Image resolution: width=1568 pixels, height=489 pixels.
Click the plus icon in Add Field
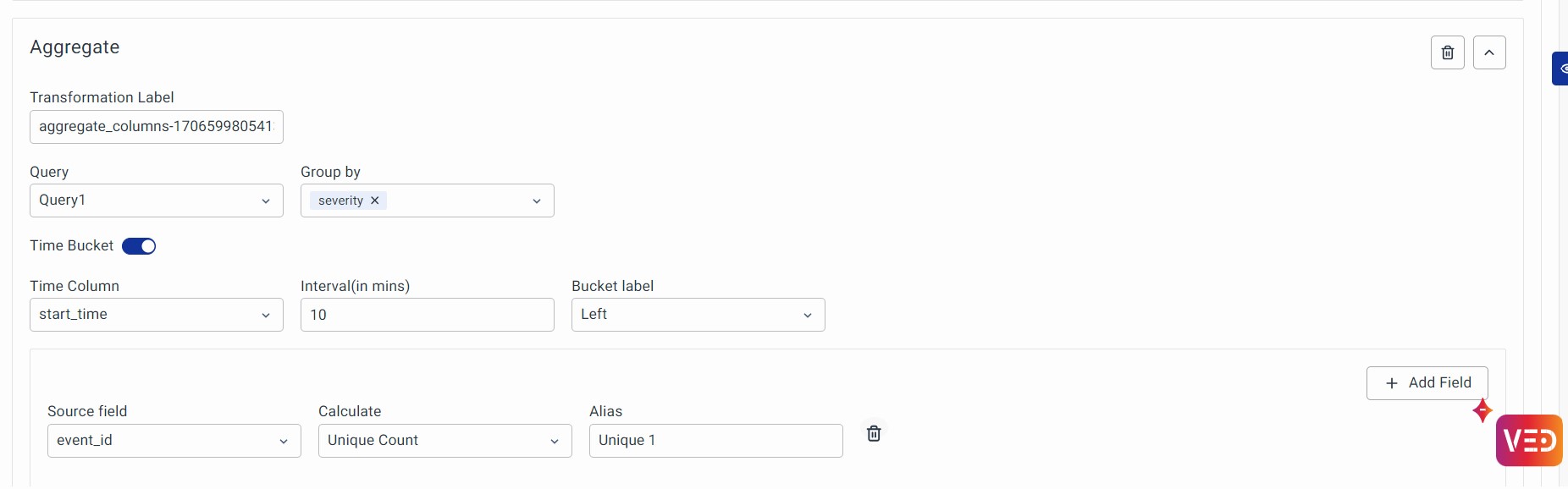click(1391, 383)
